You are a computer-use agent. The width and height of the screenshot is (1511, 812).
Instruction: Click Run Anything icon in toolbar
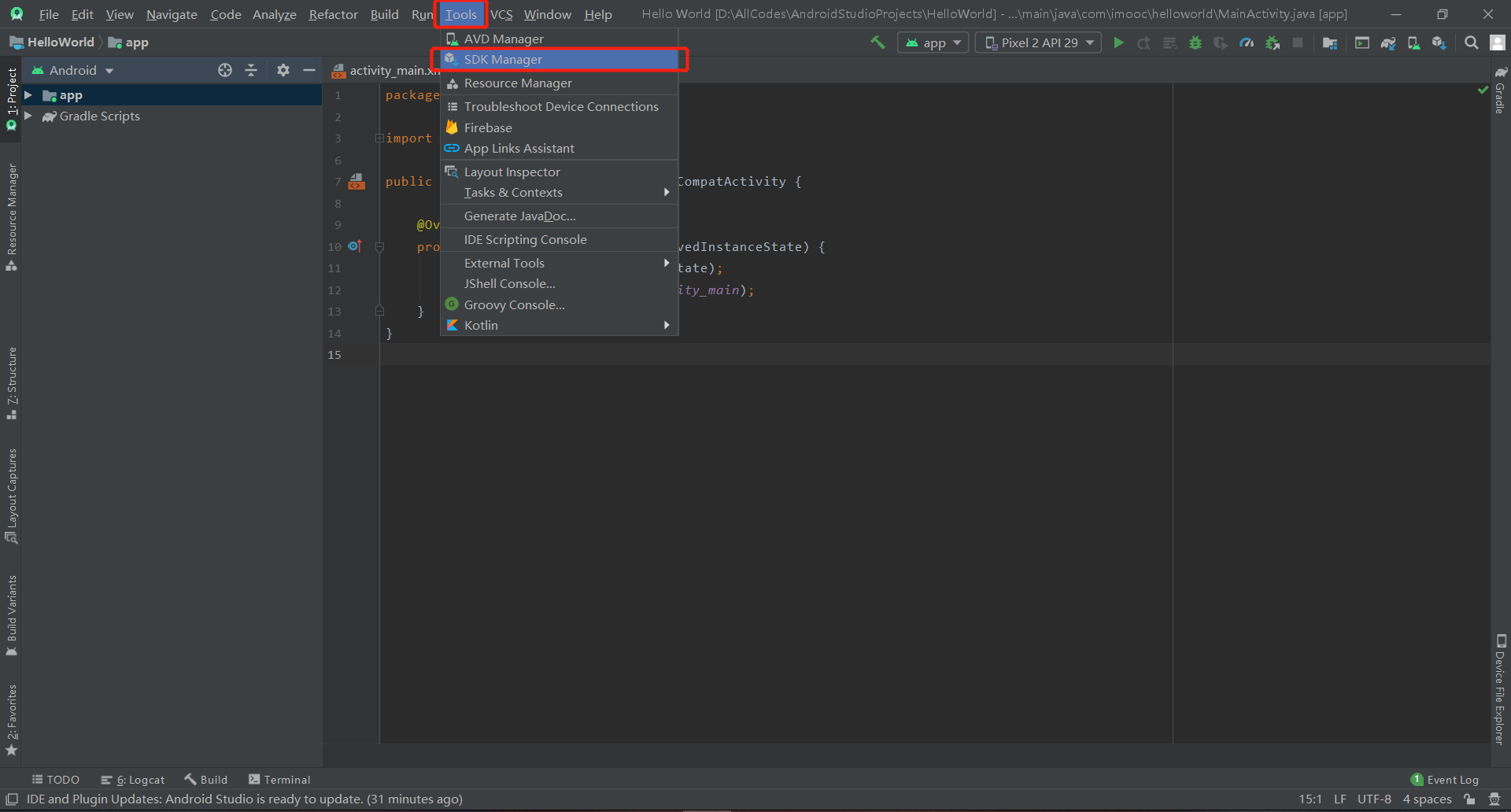[1362, 42]
